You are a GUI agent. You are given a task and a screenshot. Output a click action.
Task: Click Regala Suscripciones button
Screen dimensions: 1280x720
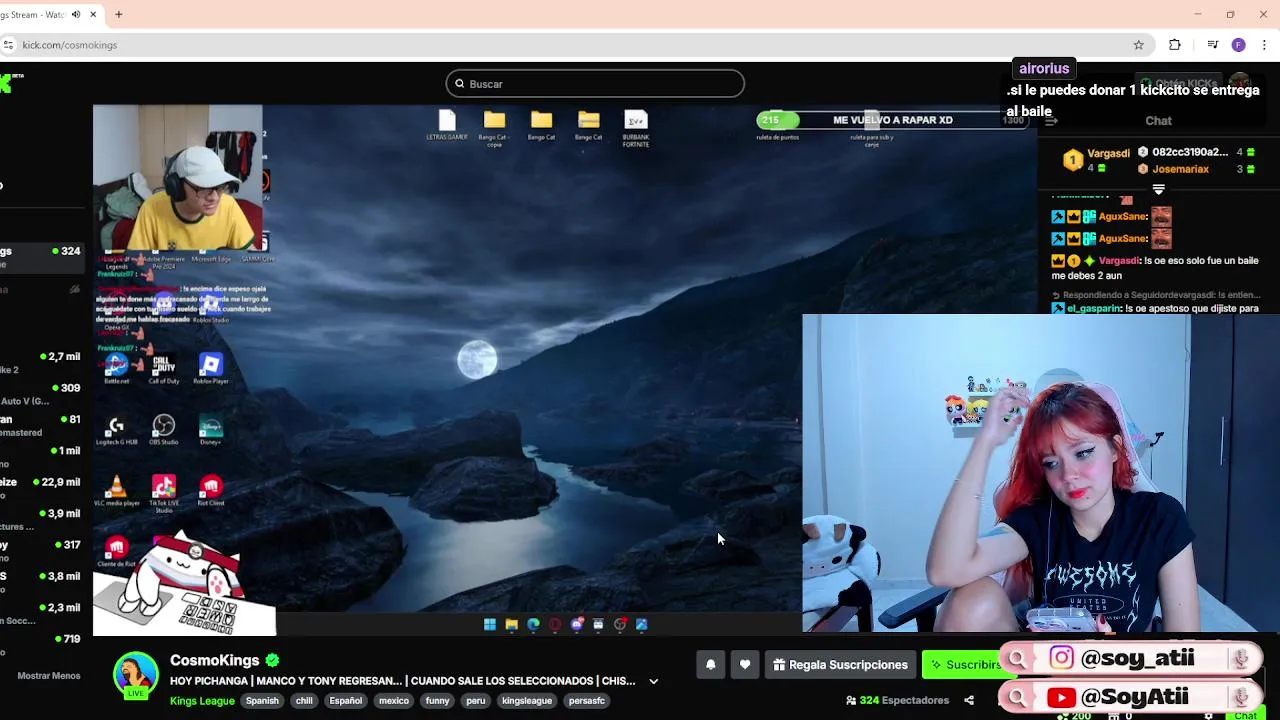click(x=840, y=665)
